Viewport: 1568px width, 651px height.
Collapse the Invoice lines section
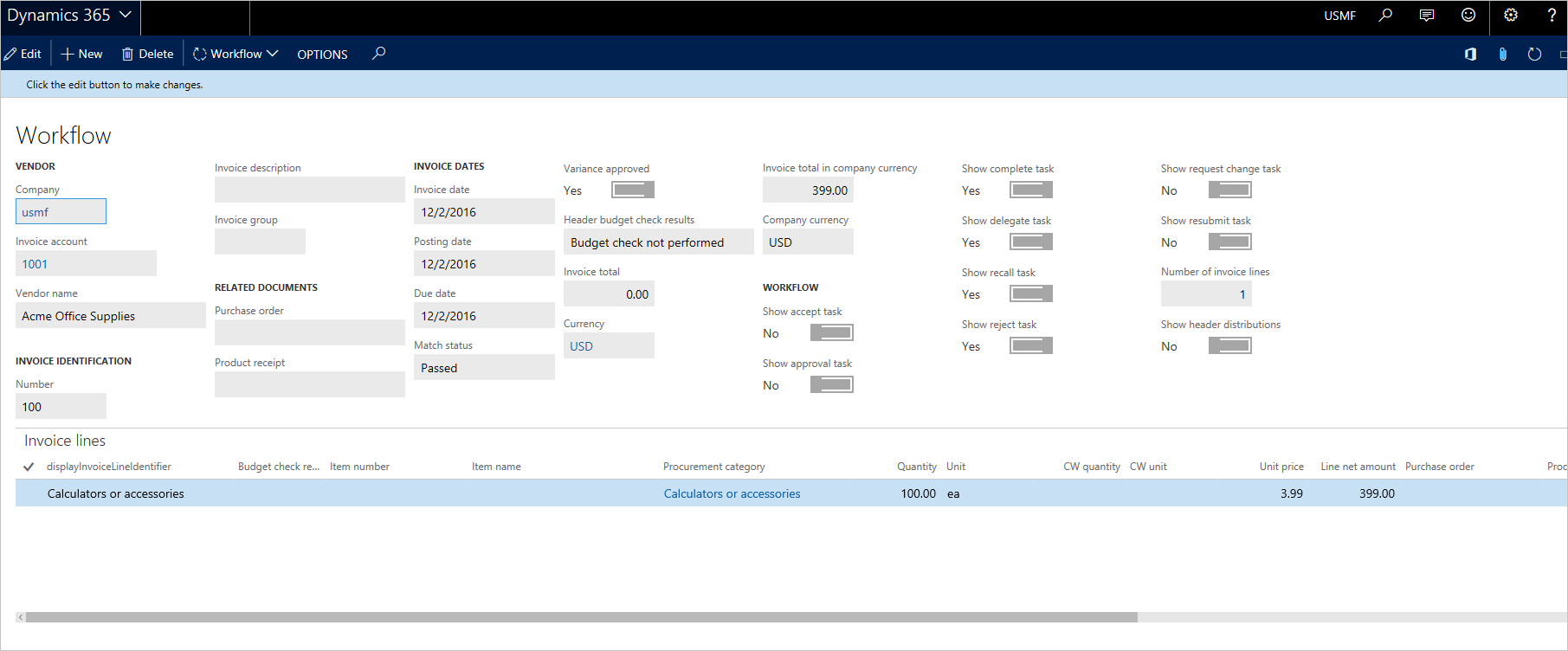coord(65,441)
